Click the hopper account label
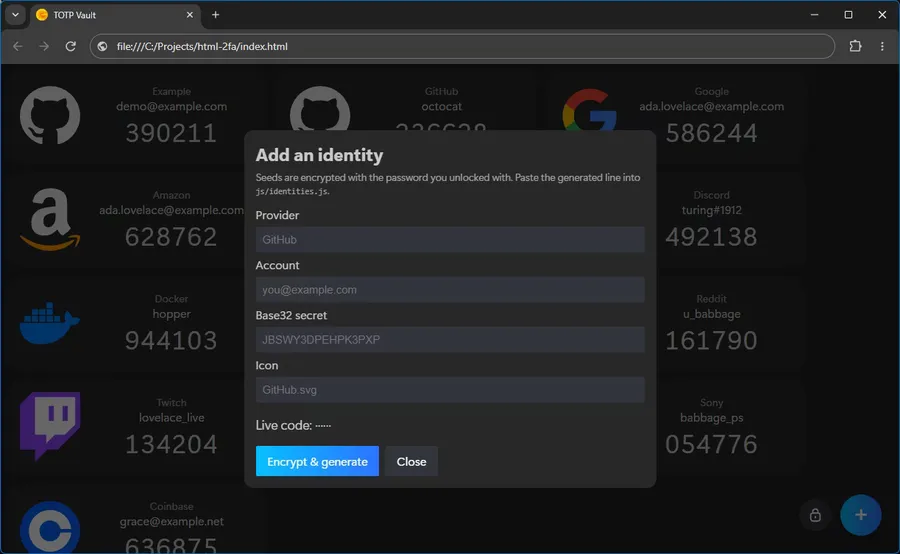900x554 pixels. coord(172,314)
